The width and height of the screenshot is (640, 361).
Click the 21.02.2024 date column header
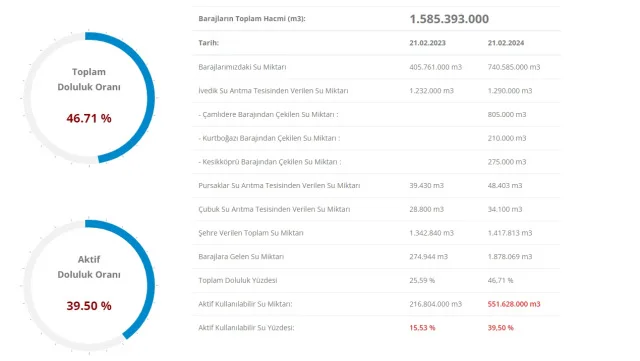506,43
